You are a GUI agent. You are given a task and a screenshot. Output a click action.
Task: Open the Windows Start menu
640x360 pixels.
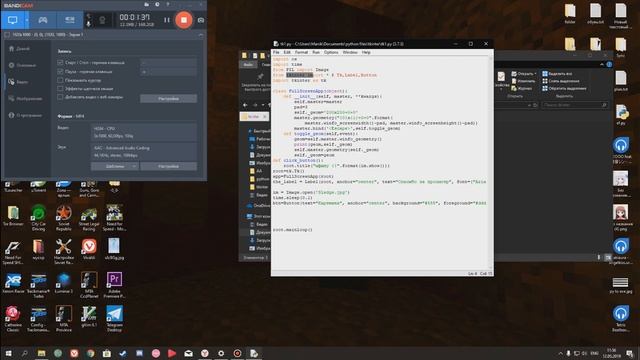pyautogui.click(x=8, y=353)
